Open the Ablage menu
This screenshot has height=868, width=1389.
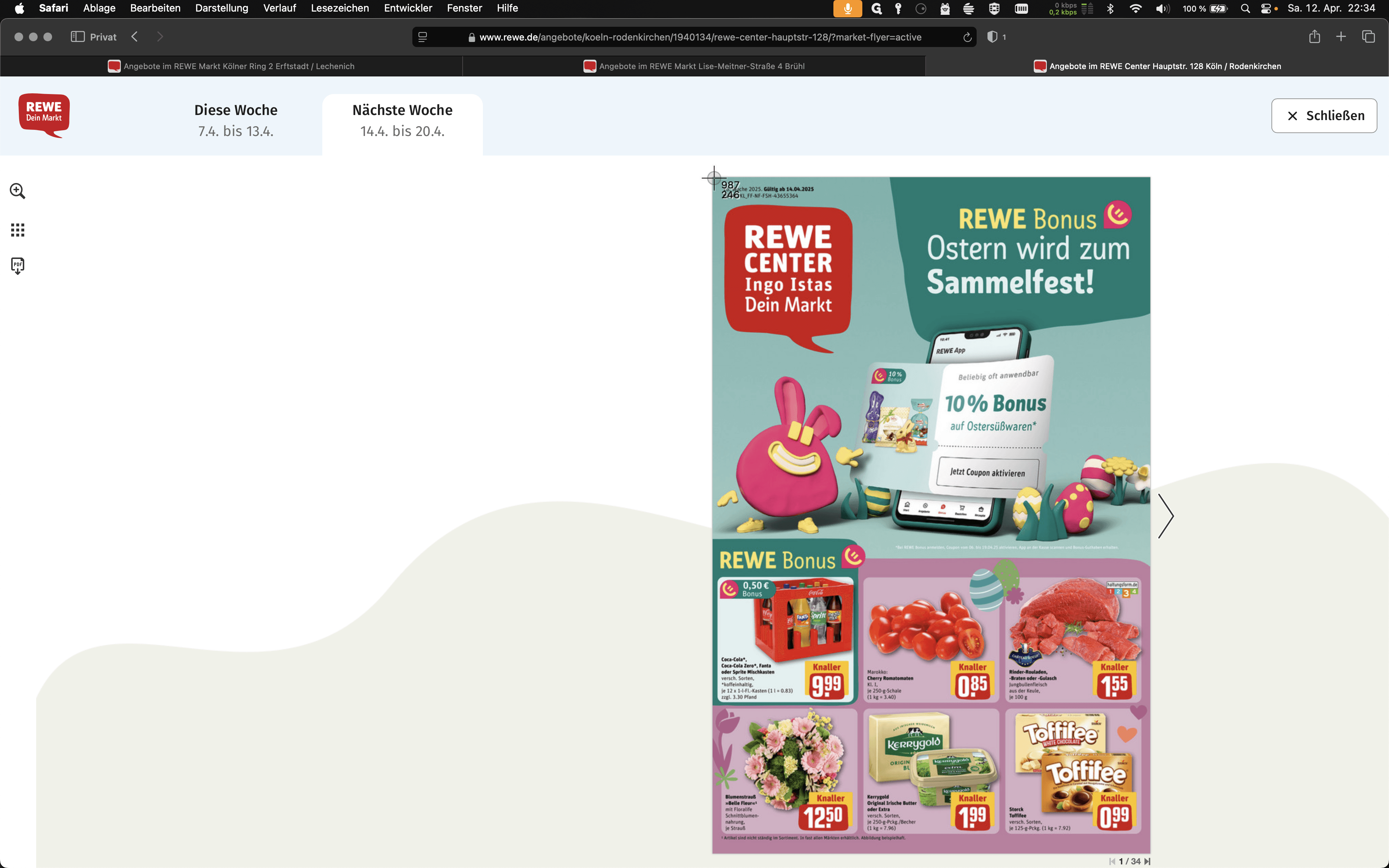(x=99, y=8)
